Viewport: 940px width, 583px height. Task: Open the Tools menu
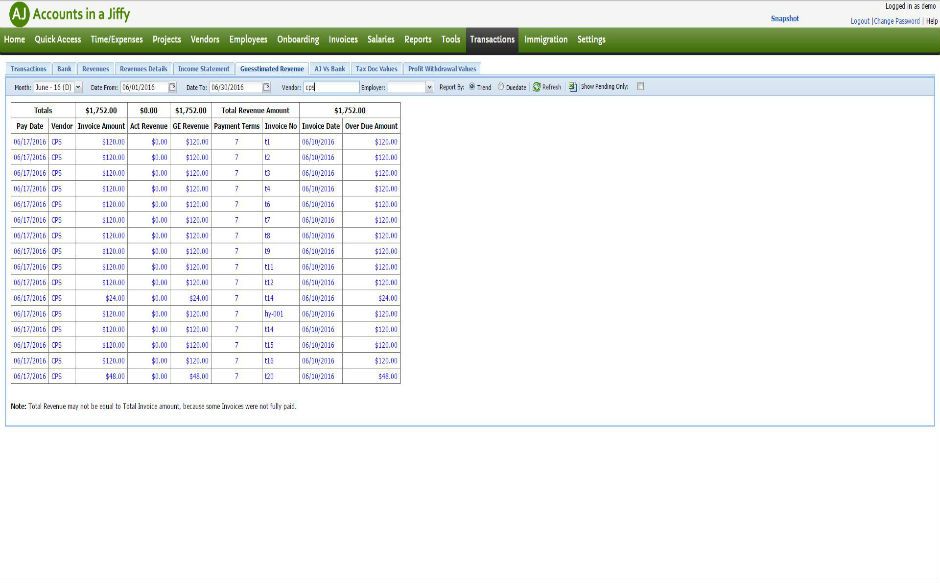451,40
